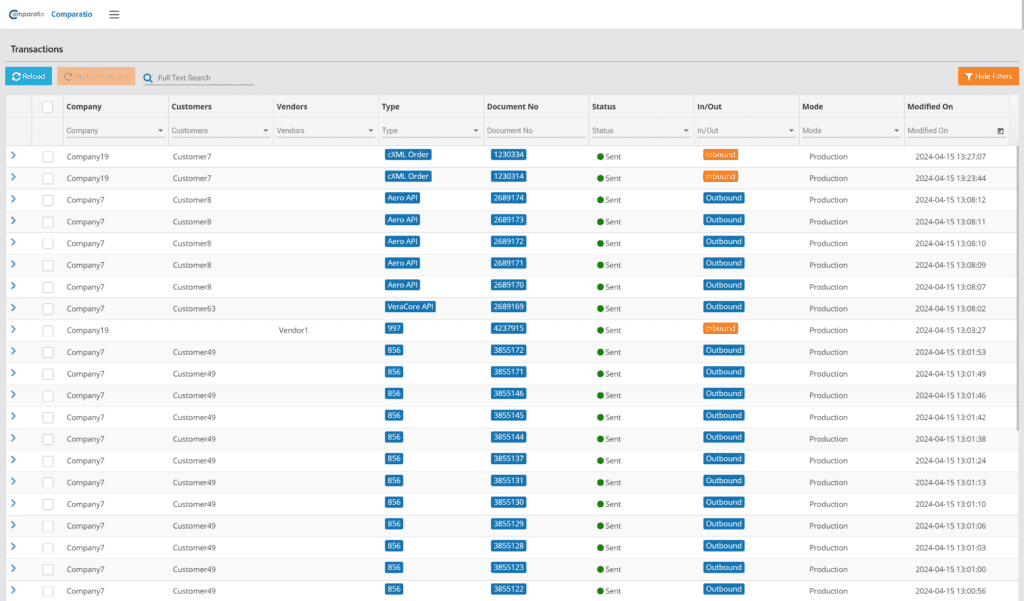The width and height of the screenshot is (1024, 601).
Task: Open the hamburger menu icon
Action: (114, 14)
